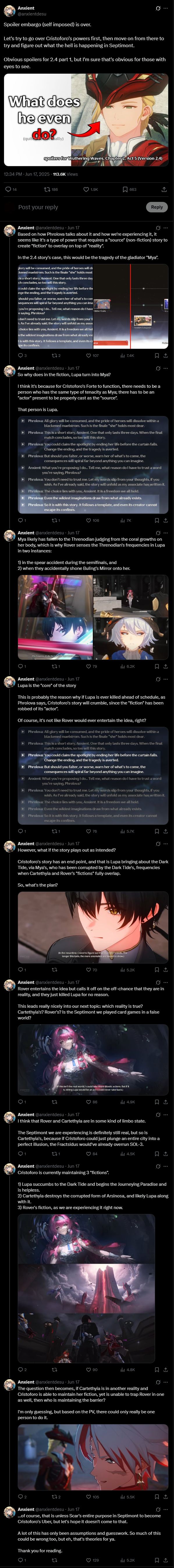Bookmark the main post with 663 bookmarks
The width and height of the screenshot is (174, 1568).
tap(129, 189)
